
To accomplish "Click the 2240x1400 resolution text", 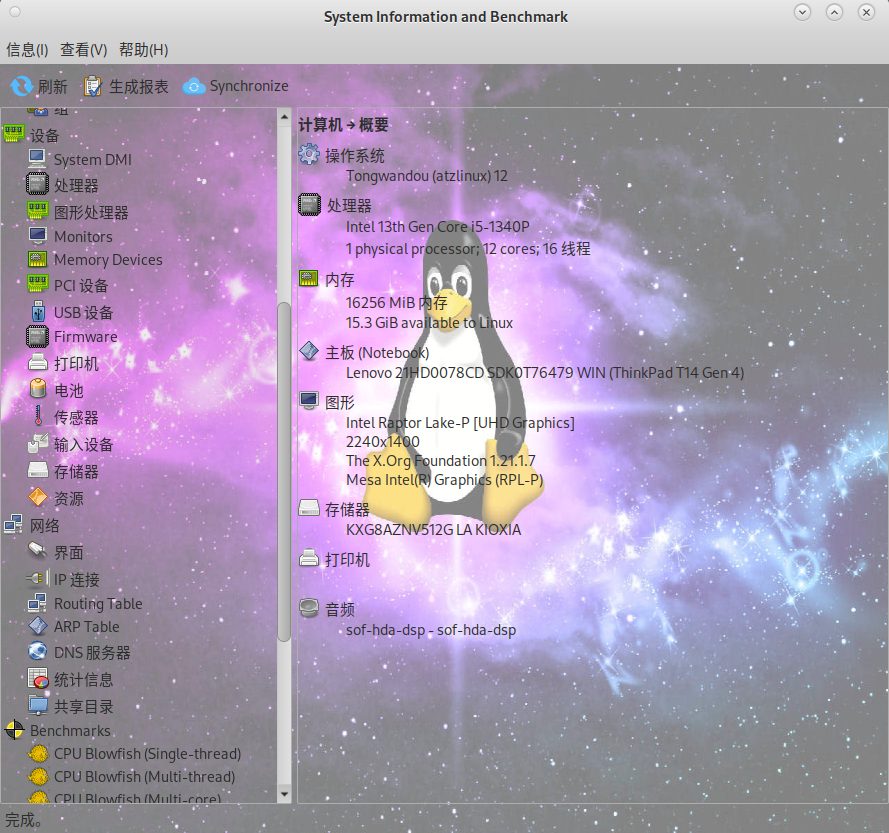I will click(x=383, y=442).
